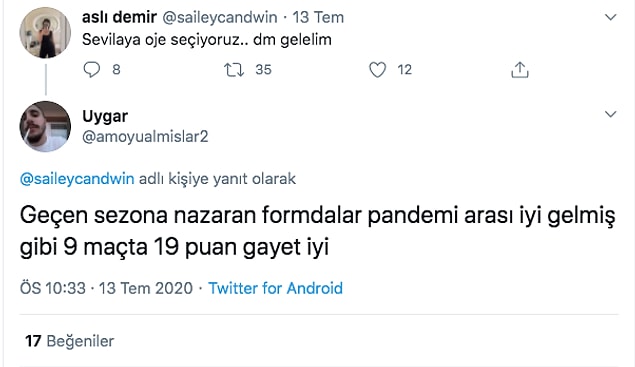This screenshot has width=635, height=367.
Task: Open the @amoyualmislar2 handle
Action: point(145,137)
